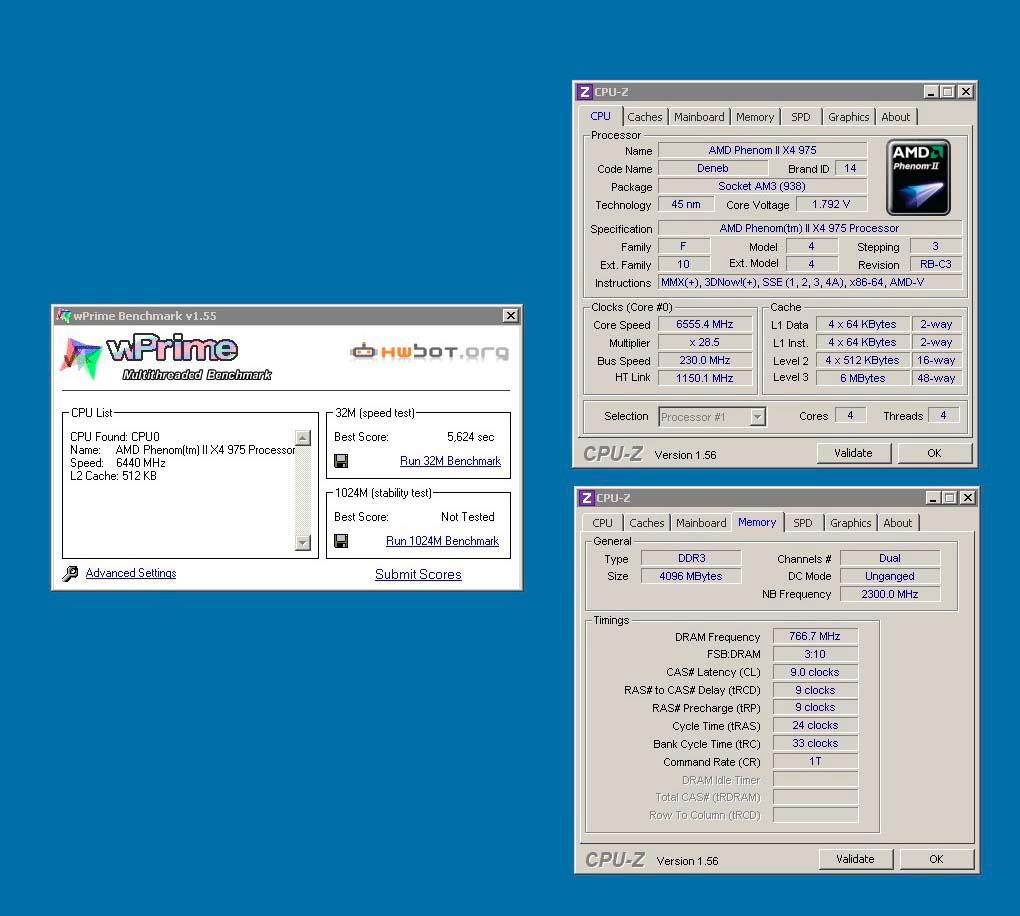
Task: Click the save icon for 1024M score
Action: click(341, 541)
